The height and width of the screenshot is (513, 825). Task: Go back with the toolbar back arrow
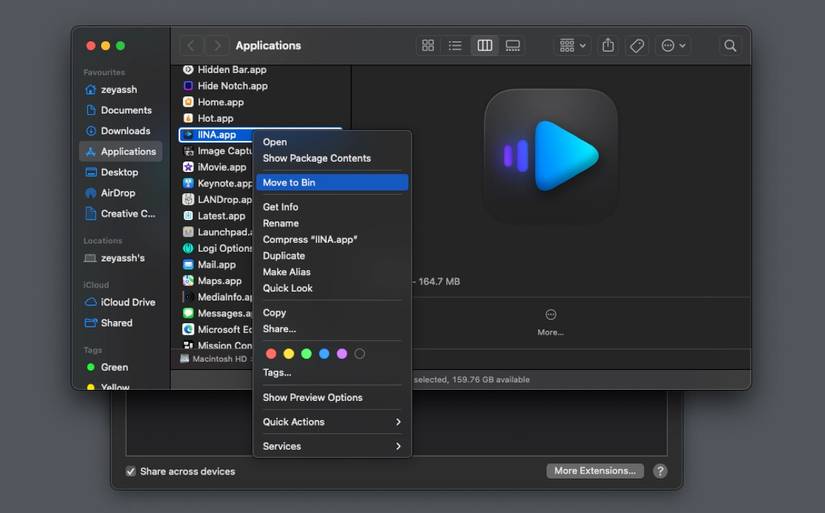pos(192,46)
